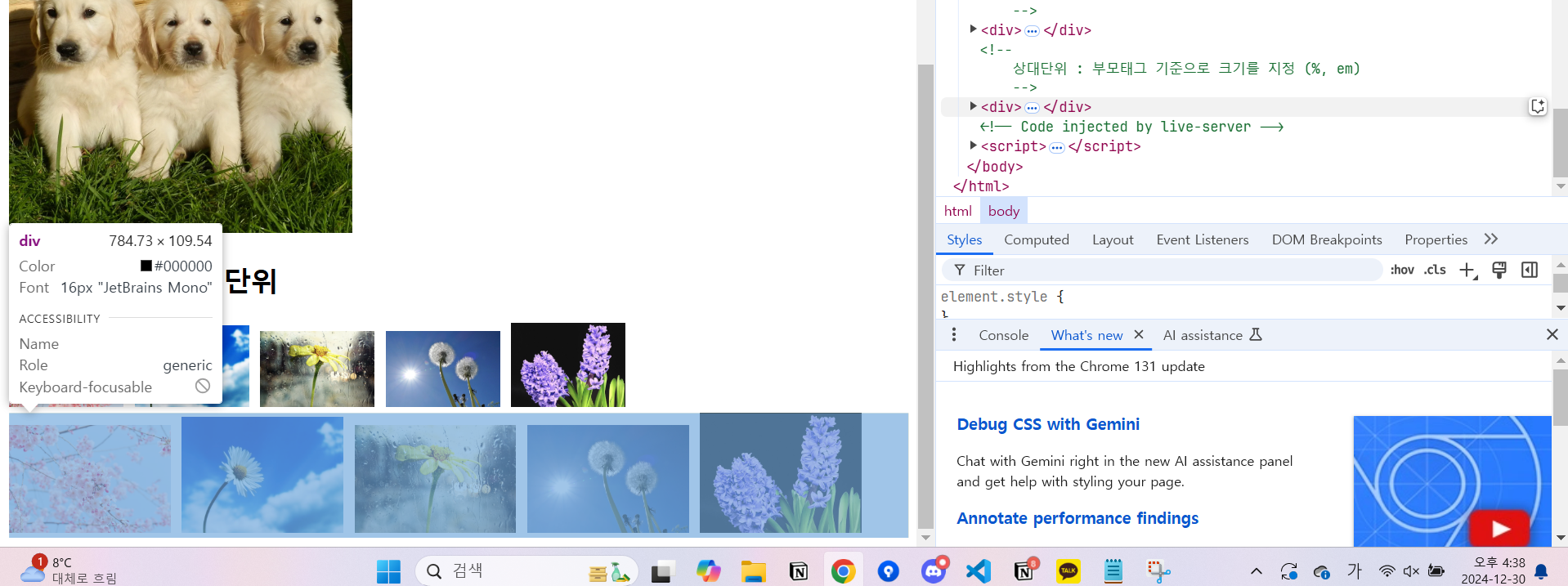The height and width of the screenshot is (586, 1568).
Task: Open Annotate performance findings link
Action: 1077,518
